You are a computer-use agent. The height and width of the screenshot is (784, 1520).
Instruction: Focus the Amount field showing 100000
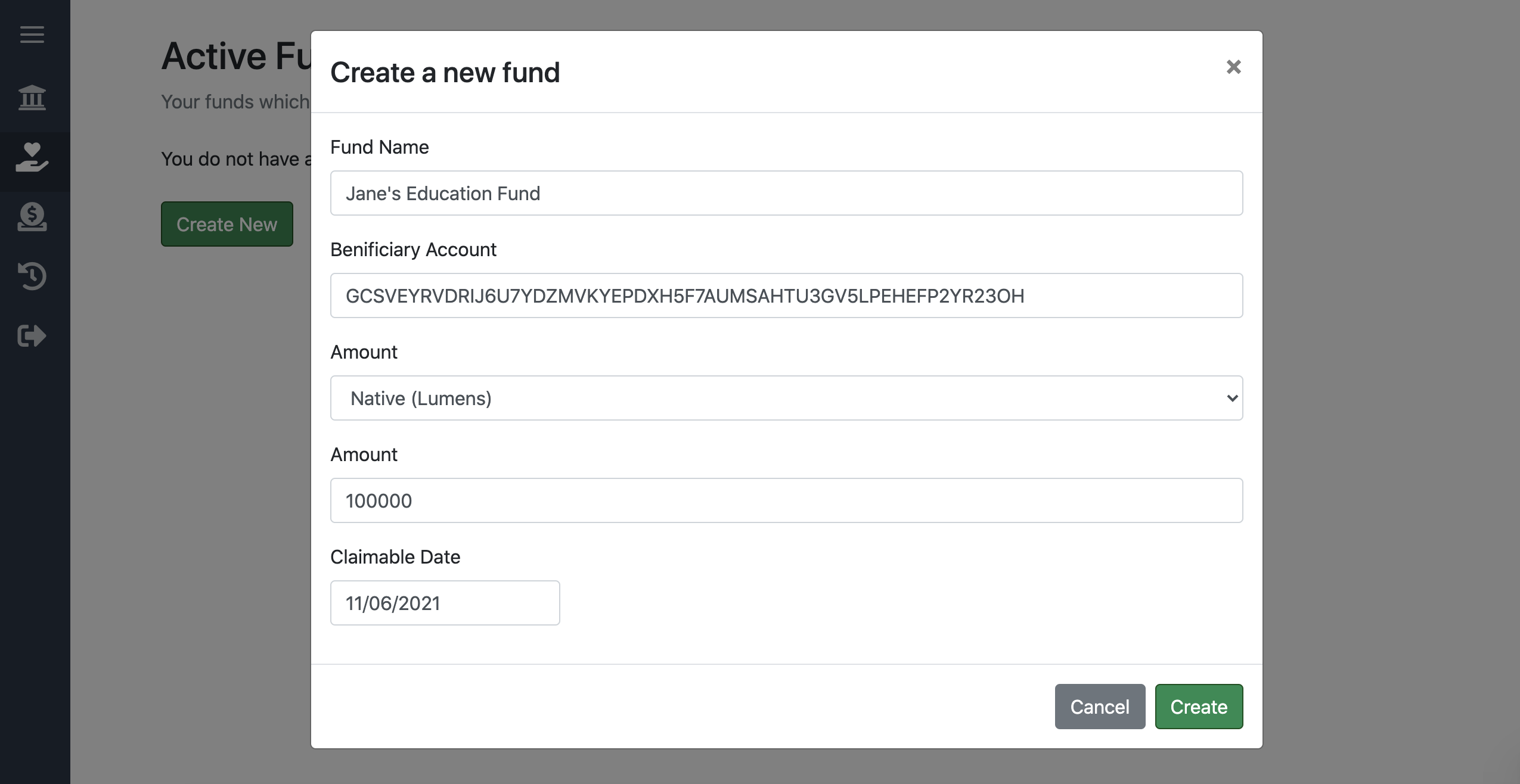pyautogui.click(x=786, y=500)
